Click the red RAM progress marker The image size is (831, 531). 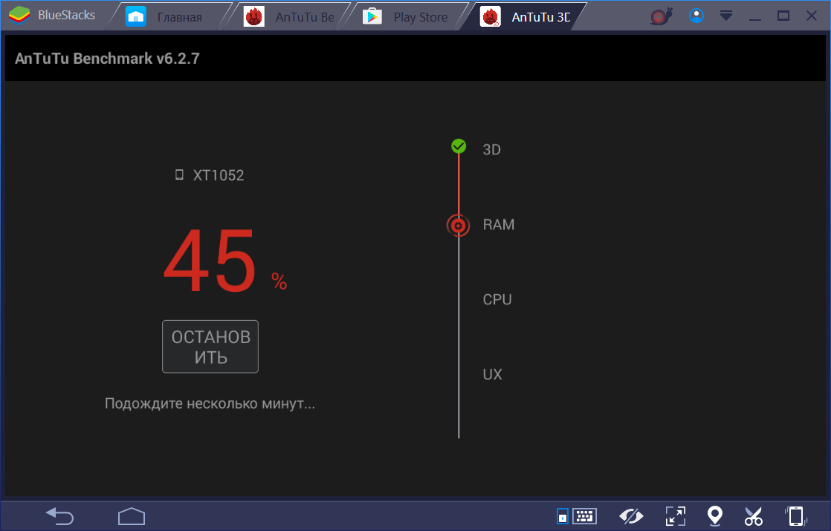coord(458,225)
